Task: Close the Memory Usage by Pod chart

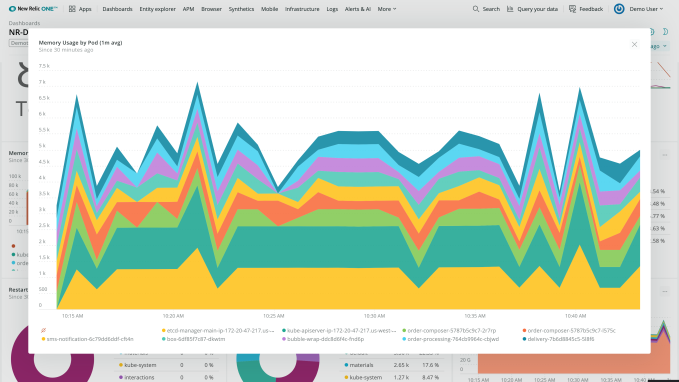Action: [634, 45]
